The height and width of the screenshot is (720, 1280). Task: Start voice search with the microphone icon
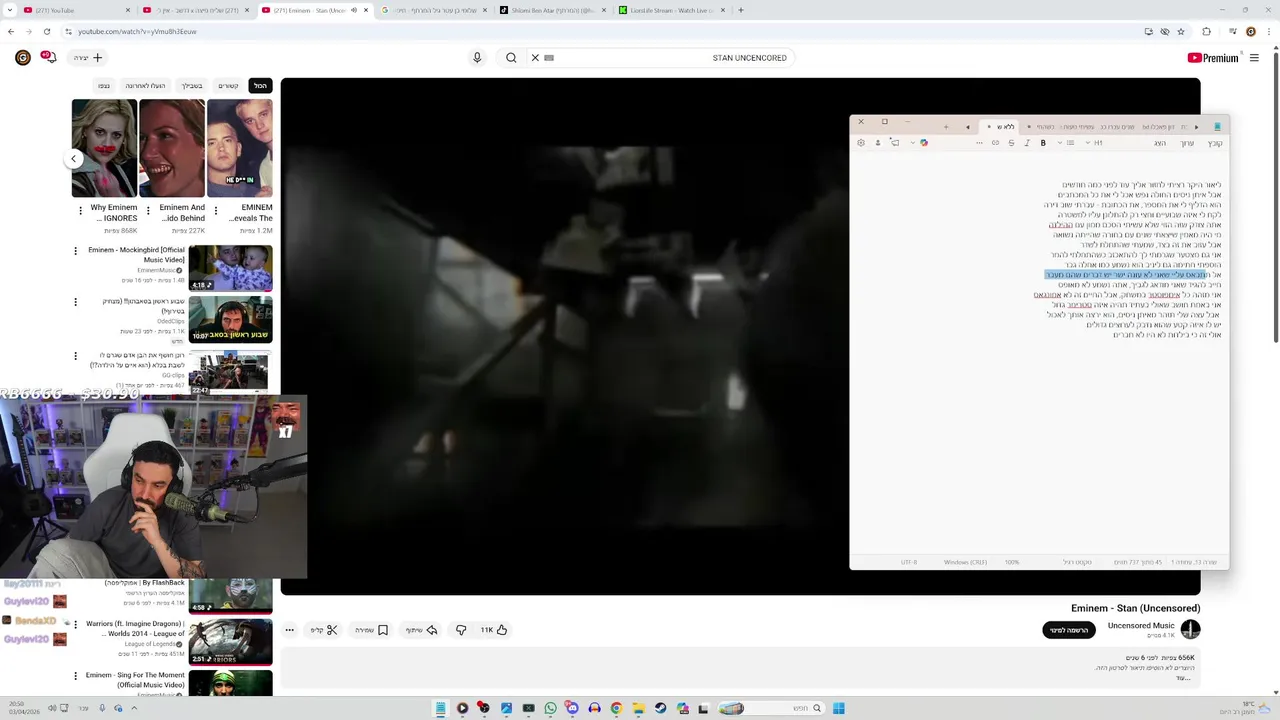pyautogui.click(x=477, y=58)
